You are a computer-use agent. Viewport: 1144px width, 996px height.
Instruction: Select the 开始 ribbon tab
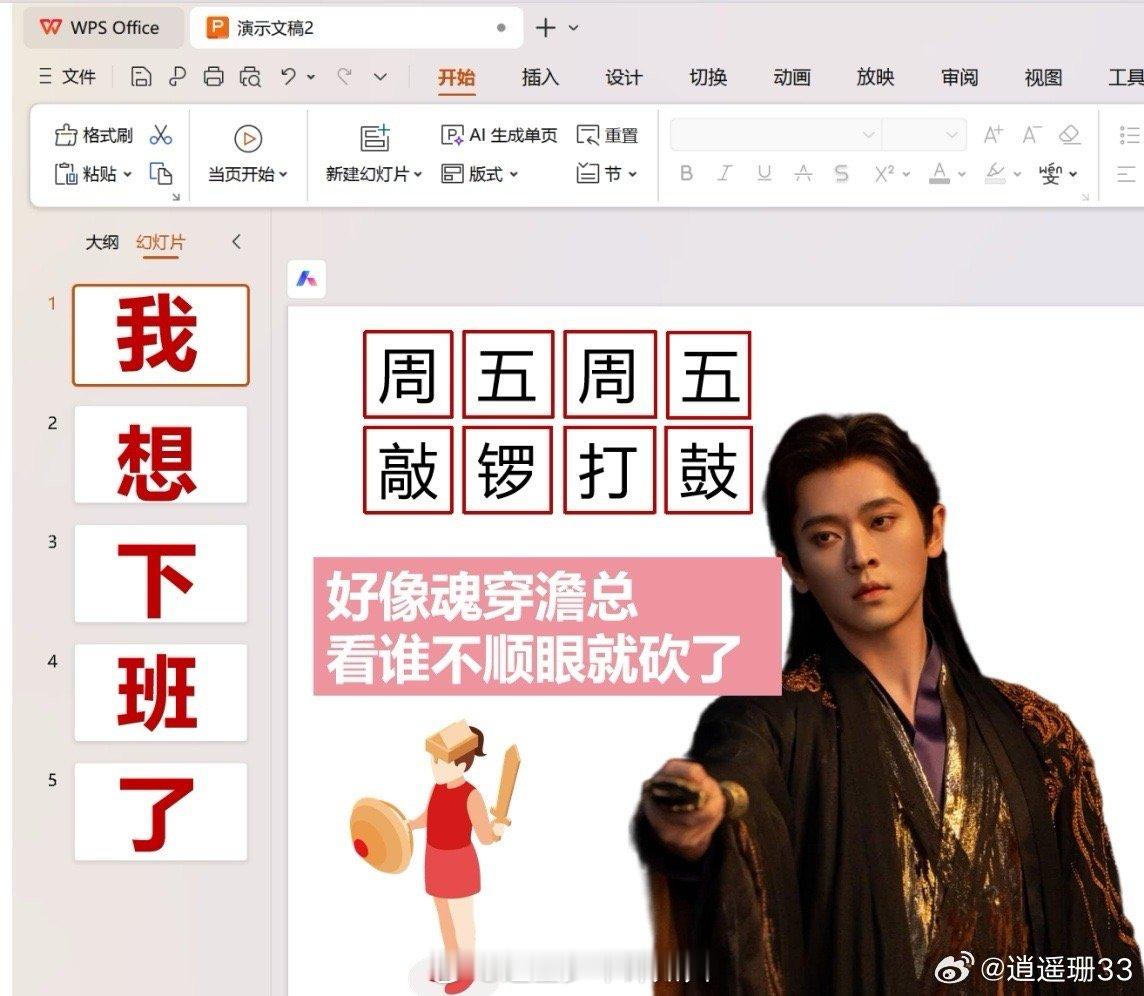(457, 77)
